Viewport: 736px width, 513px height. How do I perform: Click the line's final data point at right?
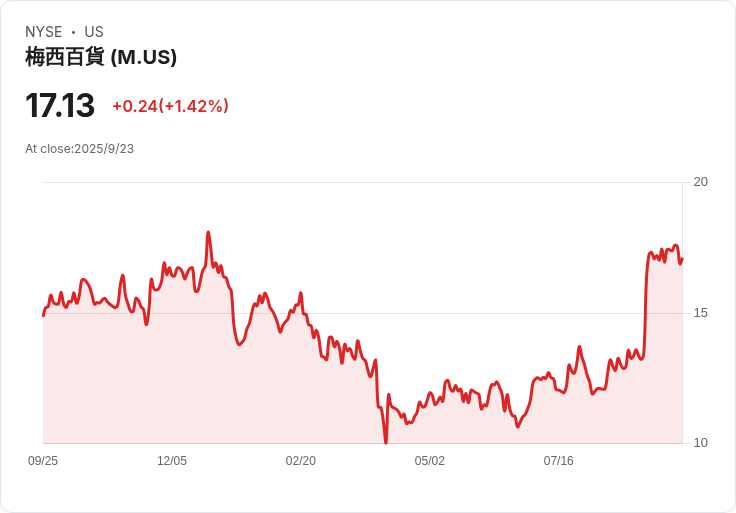point(682,259)
